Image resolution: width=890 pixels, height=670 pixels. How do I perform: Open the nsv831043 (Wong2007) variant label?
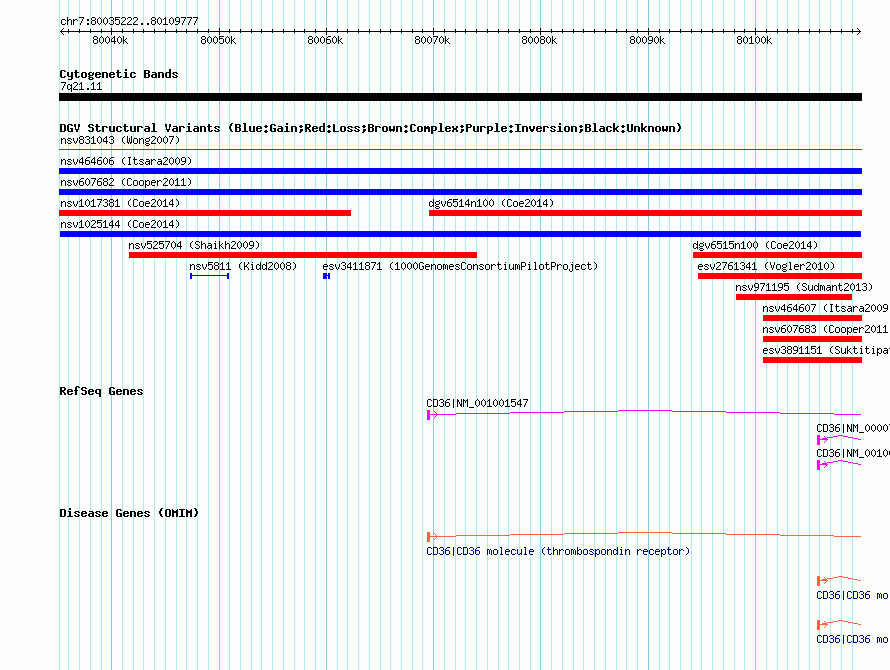tap(120, 140)
